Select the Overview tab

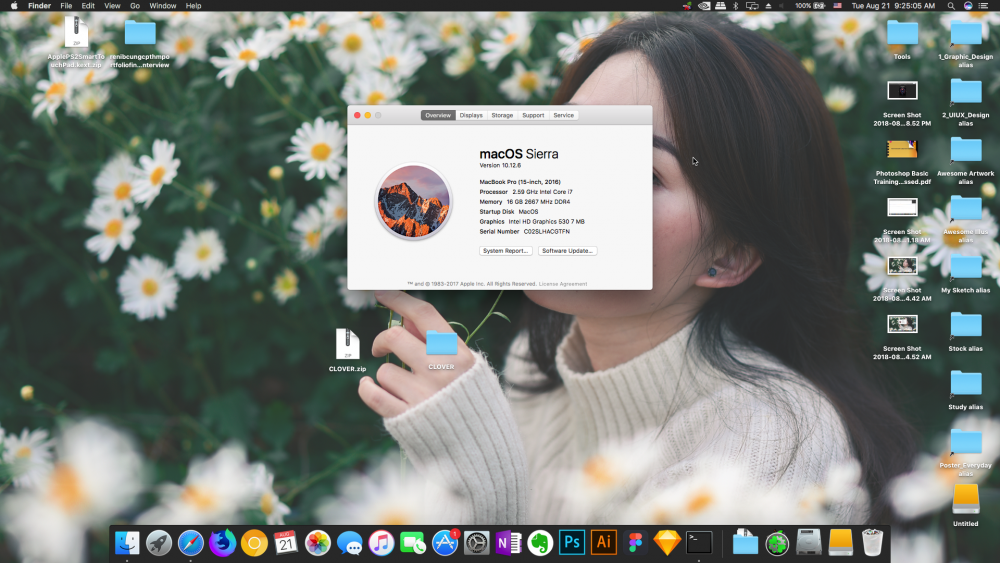pos(438,115)
